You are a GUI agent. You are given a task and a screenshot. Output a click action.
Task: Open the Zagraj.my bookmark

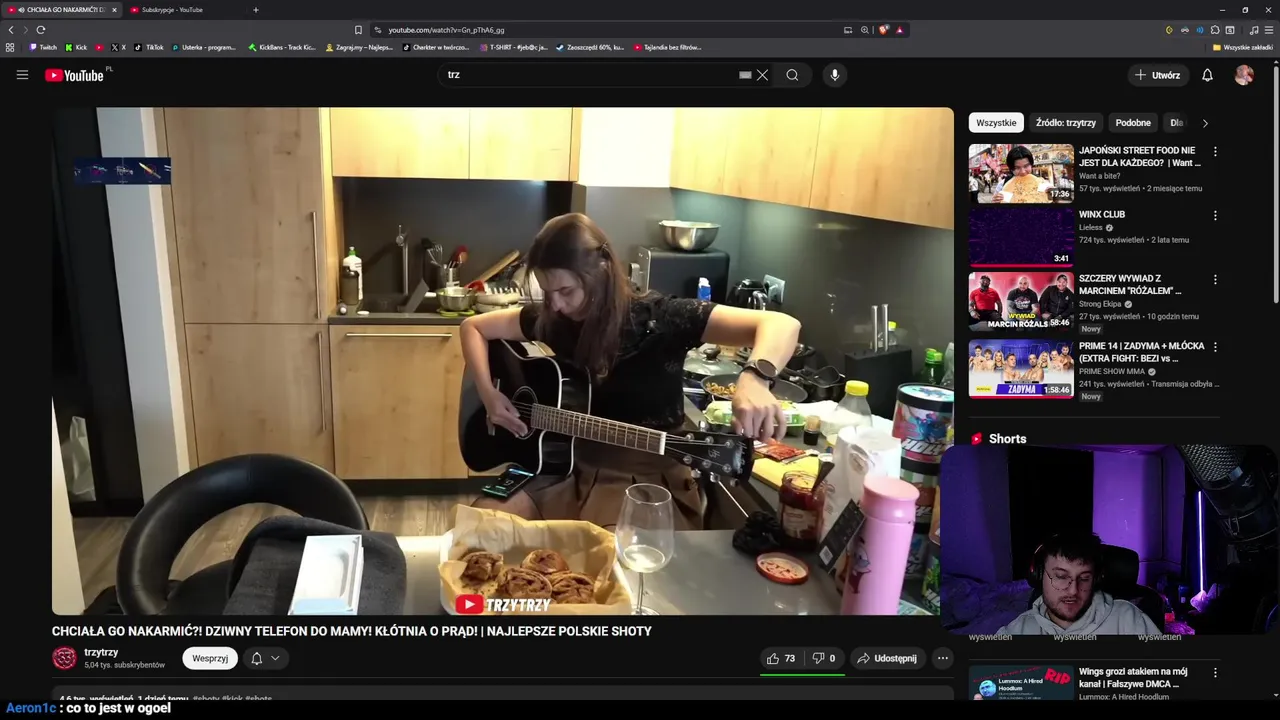tap(361, 47)
